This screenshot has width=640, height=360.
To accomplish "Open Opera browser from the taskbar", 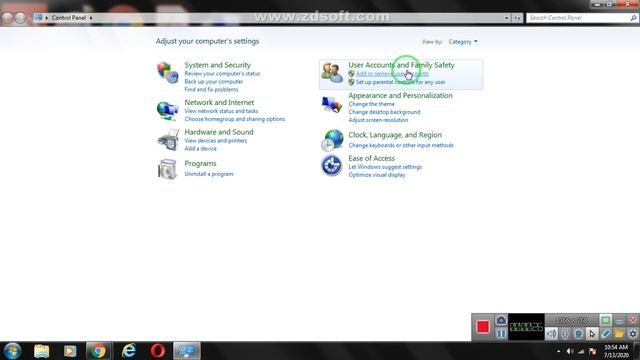I will click(158, 351).
